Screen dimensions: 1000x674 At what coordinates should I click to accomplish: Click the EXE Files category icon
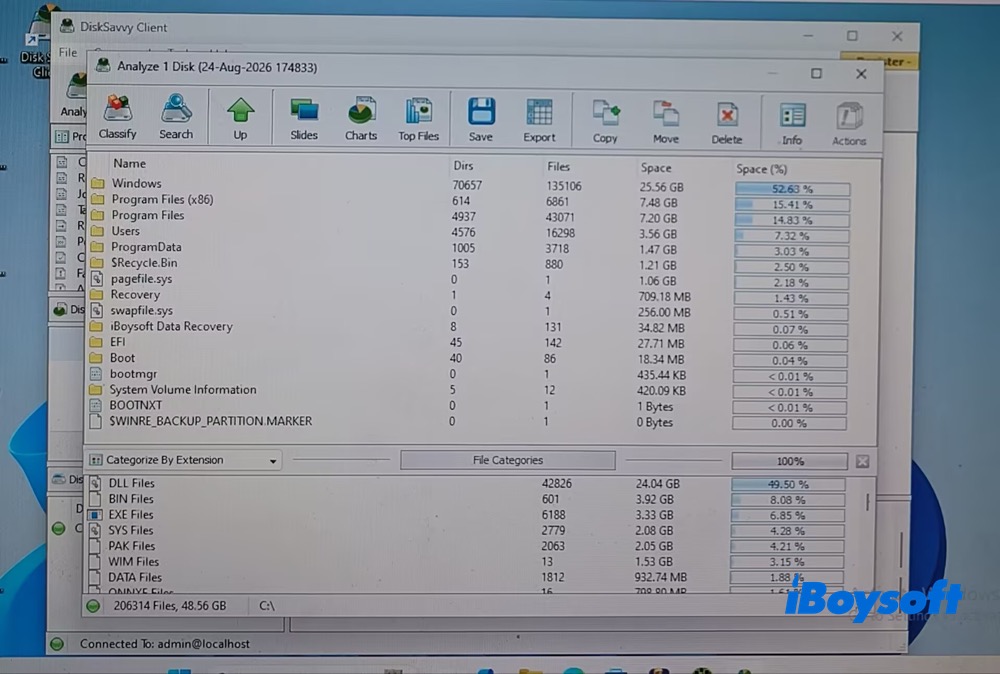pyautogui.click(x=95, y=514)
